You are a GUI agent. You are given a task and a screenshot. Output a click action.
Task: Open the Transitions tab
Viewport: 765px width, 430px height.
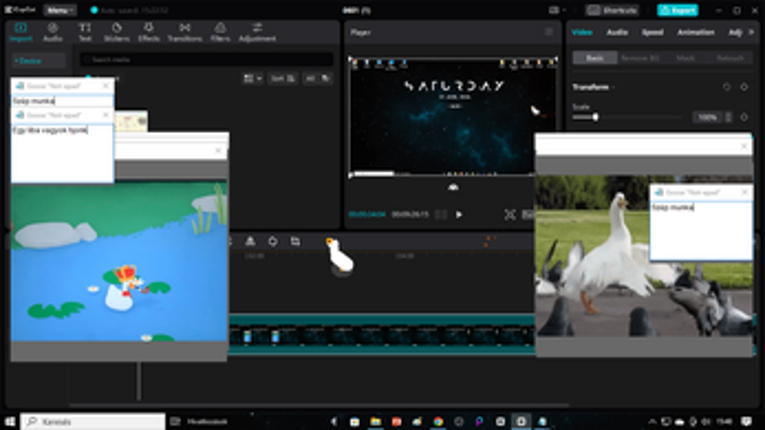coord(184,32)
